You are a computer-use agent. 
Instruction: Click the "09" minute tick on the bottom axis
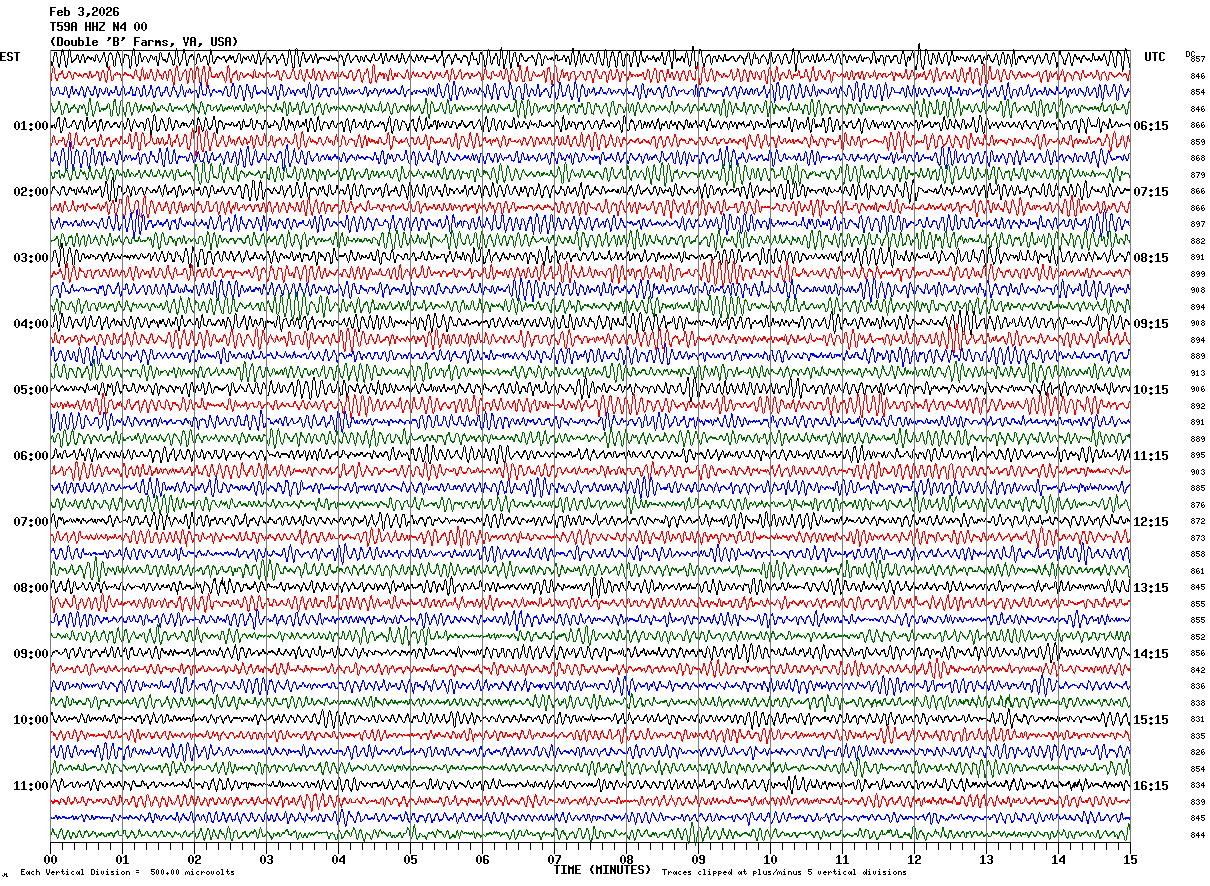click(x=698, y=859)
